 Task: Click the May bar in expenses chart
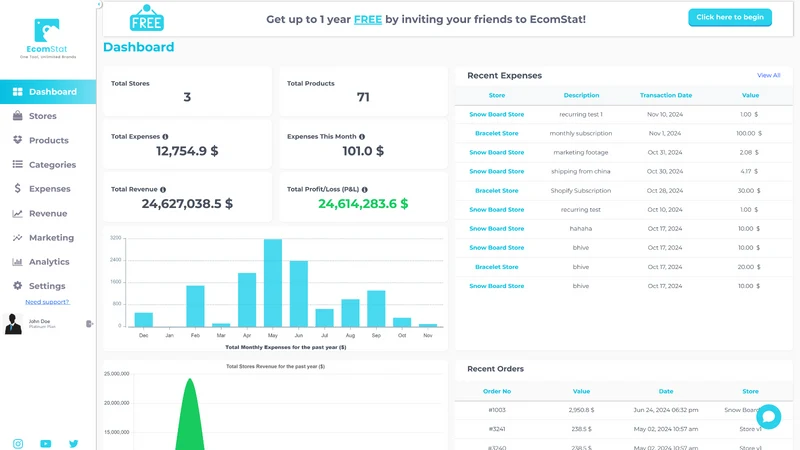[x=273, y=283]
